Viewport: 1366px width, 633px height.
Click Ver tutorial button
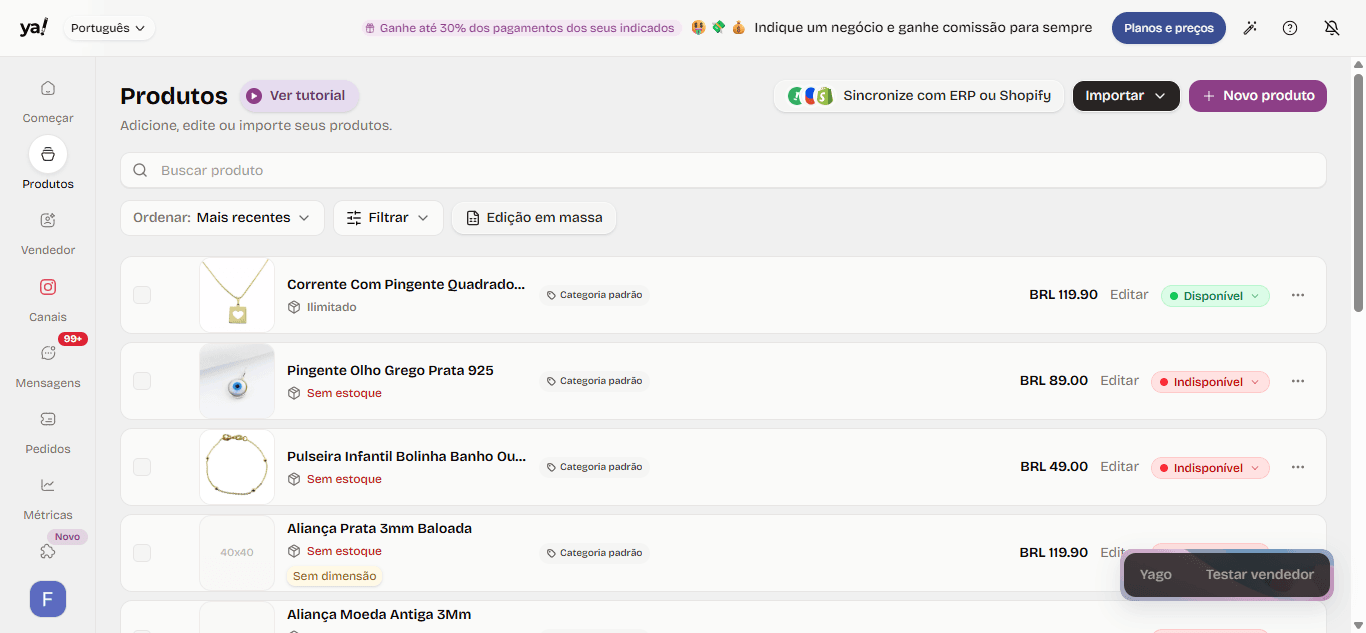299,96
